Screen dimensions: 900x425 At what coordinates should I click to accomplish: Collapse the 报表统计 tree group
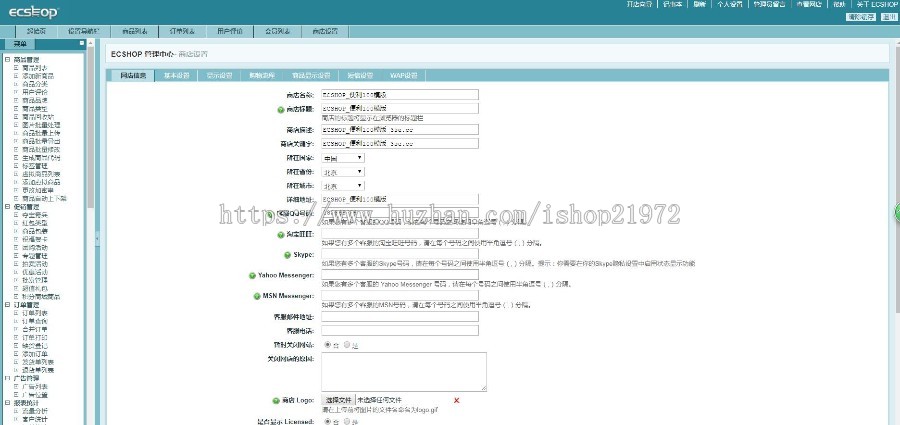pyautogui.click(x=7, y=403)
